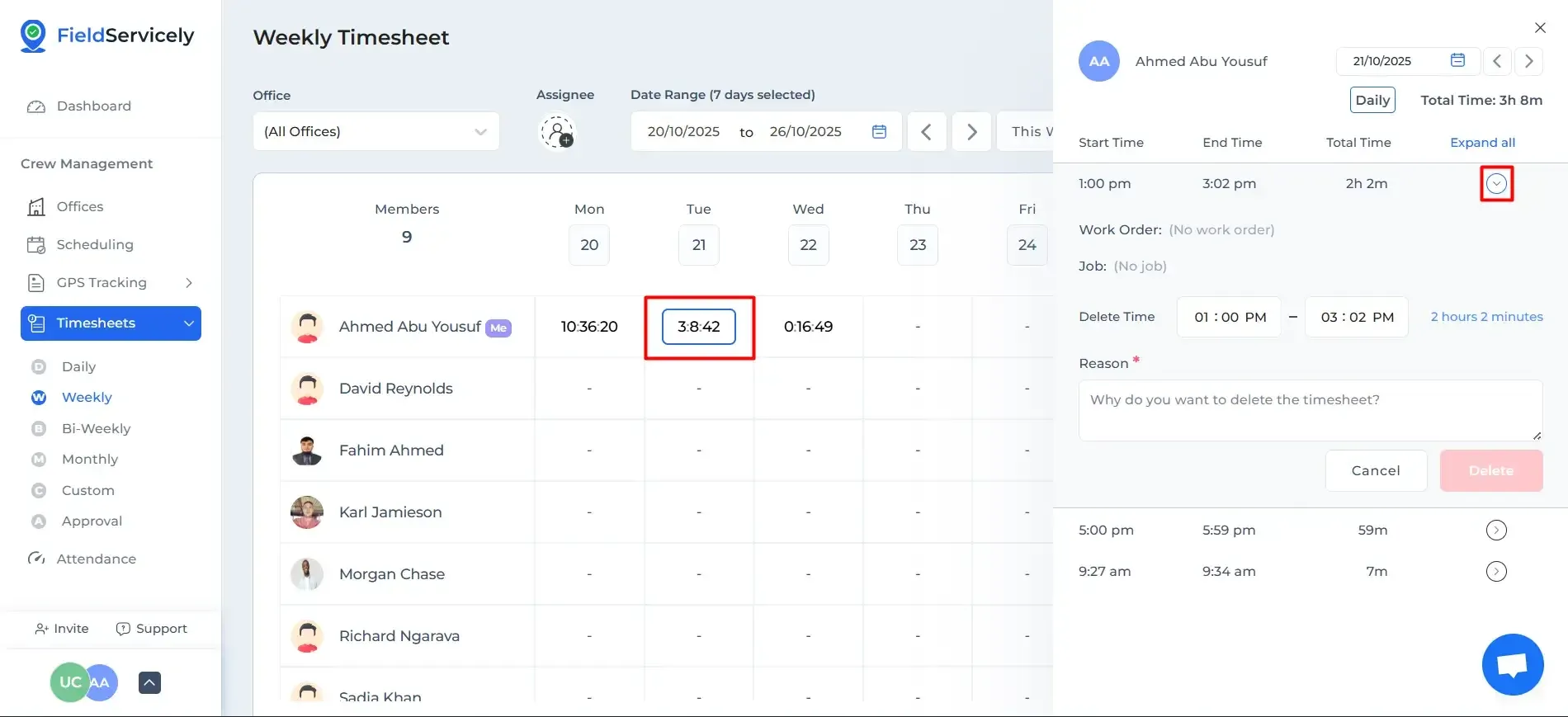The image size is (1568, 717).
Task: Open the date range calendar picker
Action: pos(879,132)
